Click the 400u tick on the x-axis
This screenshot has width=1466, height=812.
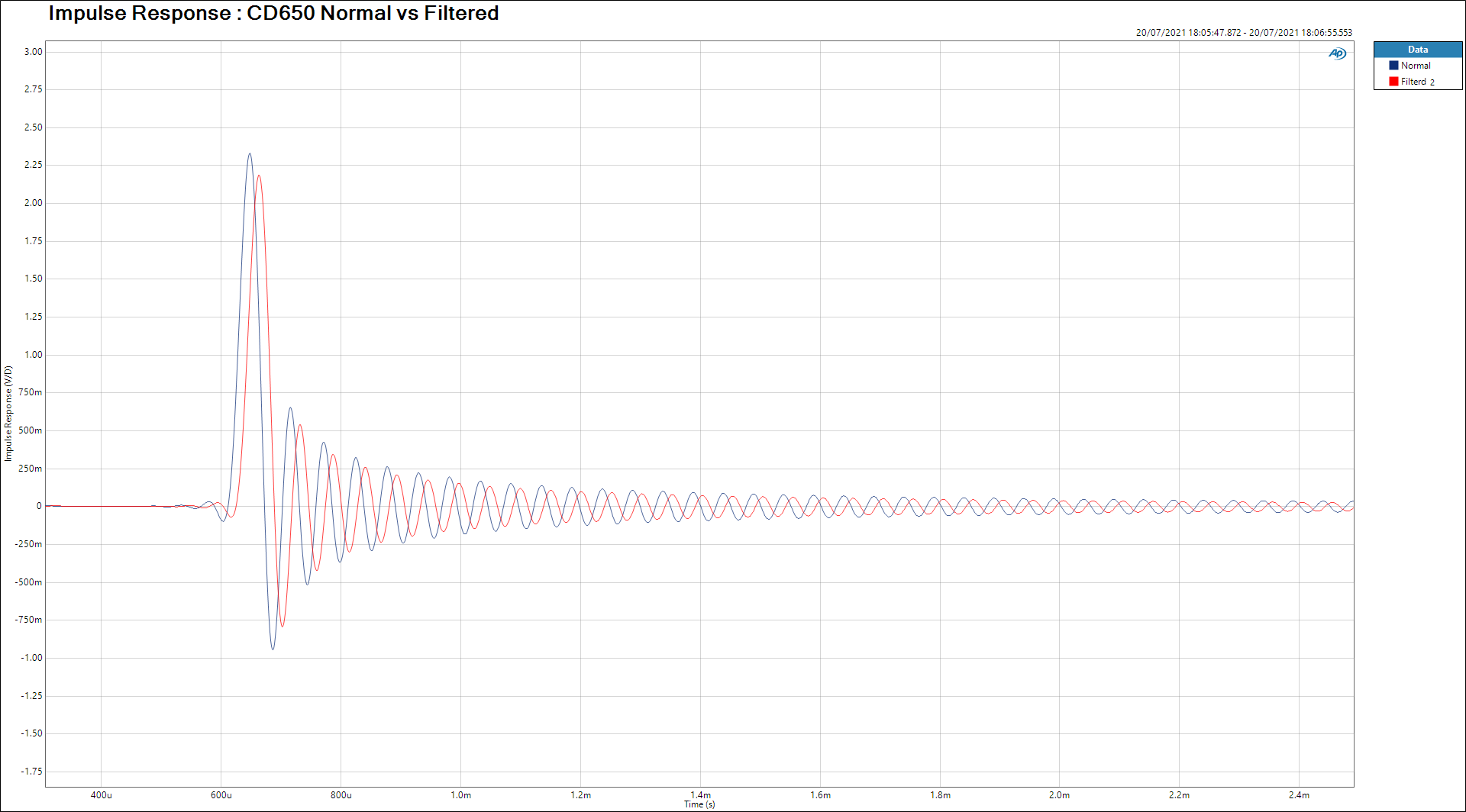pos(102,795)
